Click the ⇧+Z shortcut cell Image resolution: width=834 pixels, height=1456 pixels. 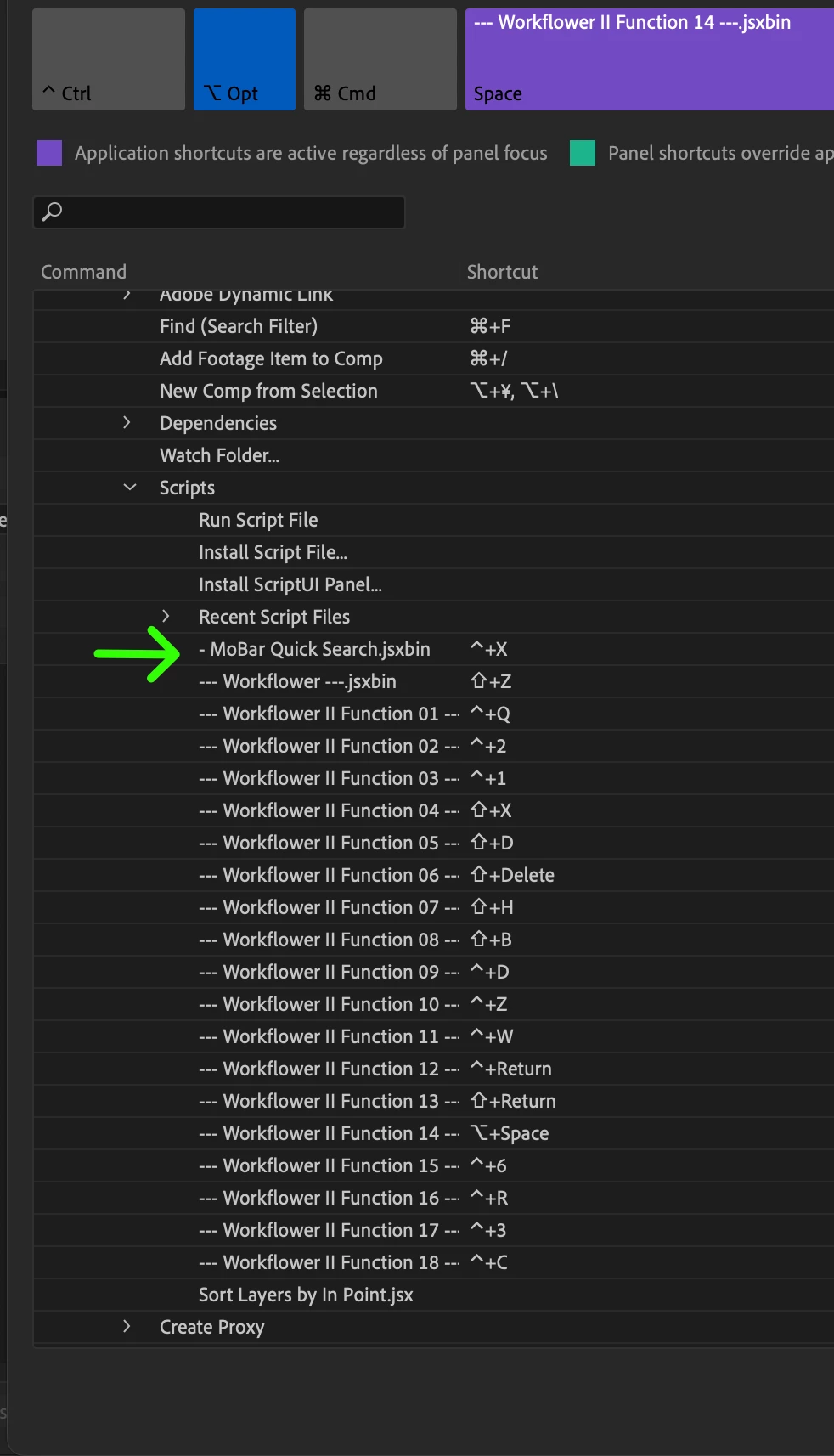491,681
